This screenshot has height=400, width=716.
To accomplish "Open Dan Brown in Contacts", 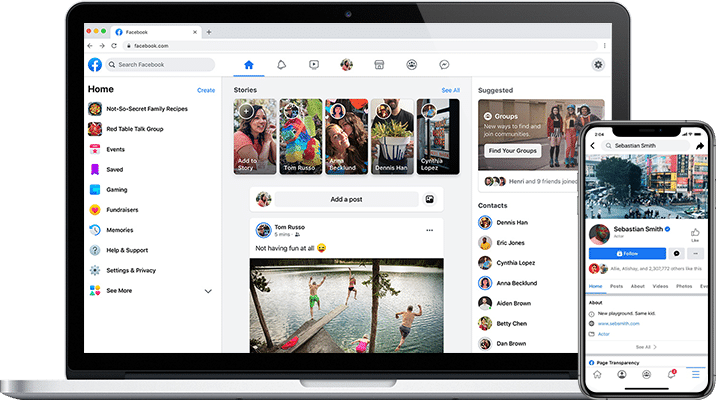I will pyautogui.click(x=502, y=343).
